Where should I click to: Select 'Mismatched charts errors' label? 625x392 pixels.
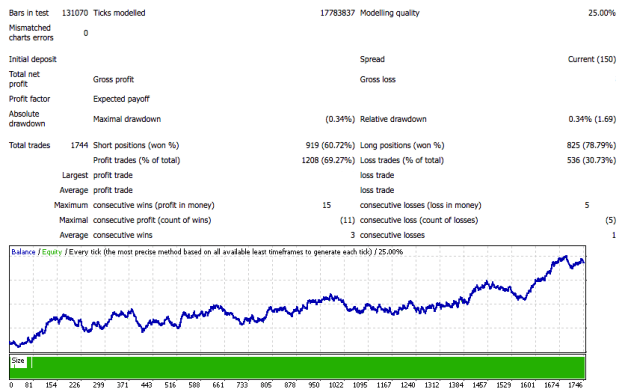(31, 33)
